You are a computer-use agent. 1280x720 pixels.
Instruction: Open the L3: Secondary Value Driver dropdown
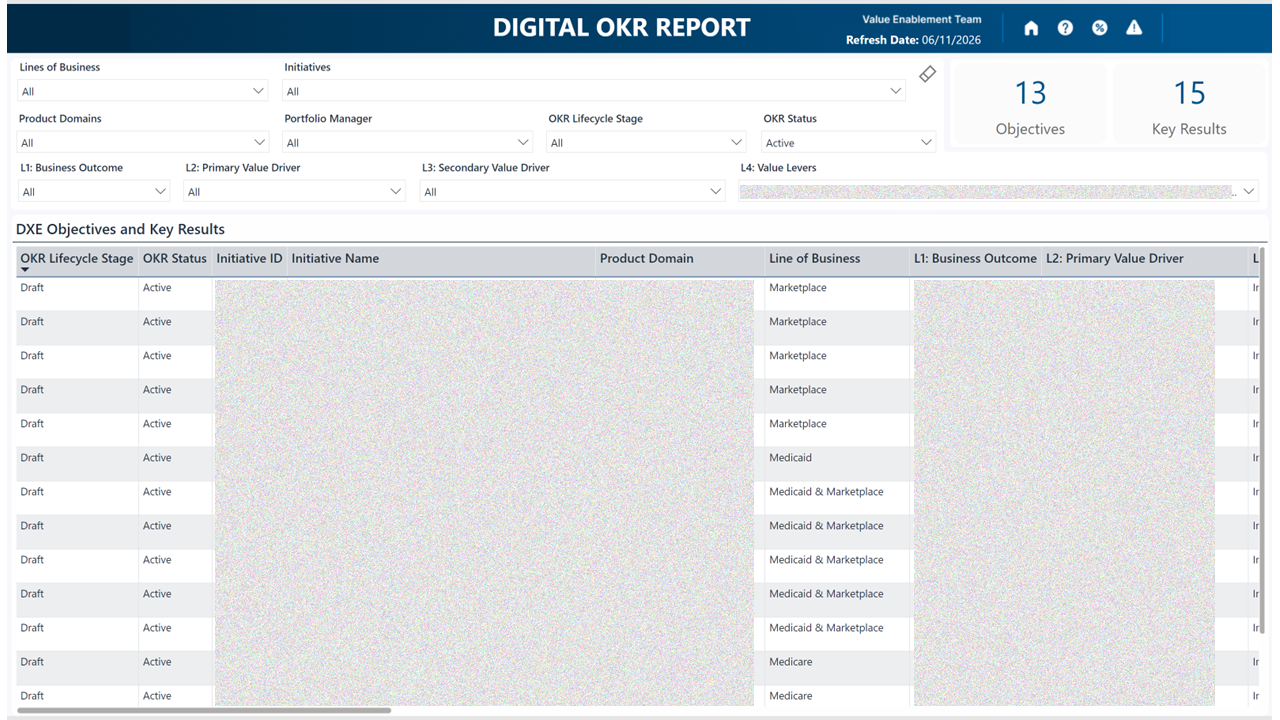point(572,191)
